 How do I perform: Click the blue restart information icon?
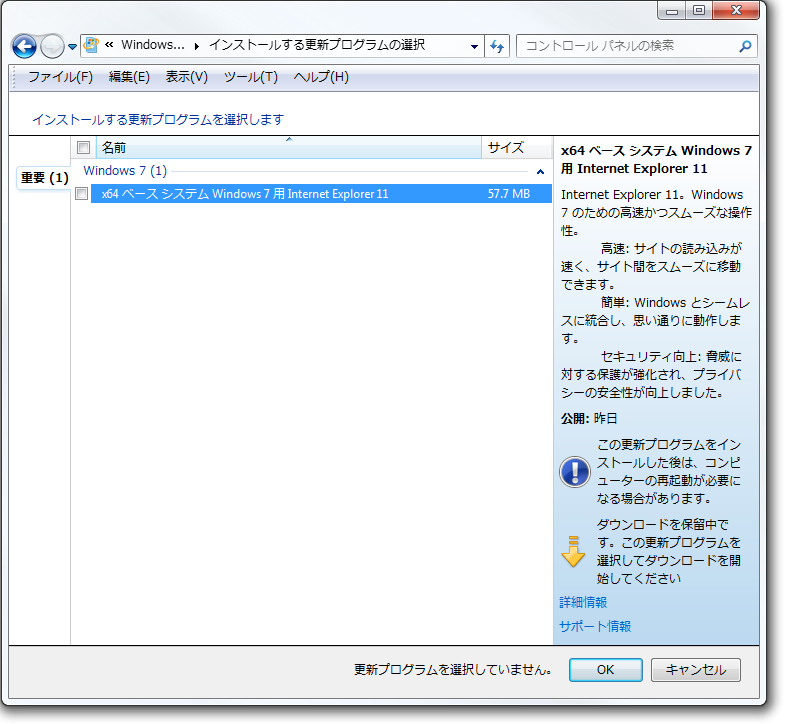pyautogui.click(x=574, y=471)
